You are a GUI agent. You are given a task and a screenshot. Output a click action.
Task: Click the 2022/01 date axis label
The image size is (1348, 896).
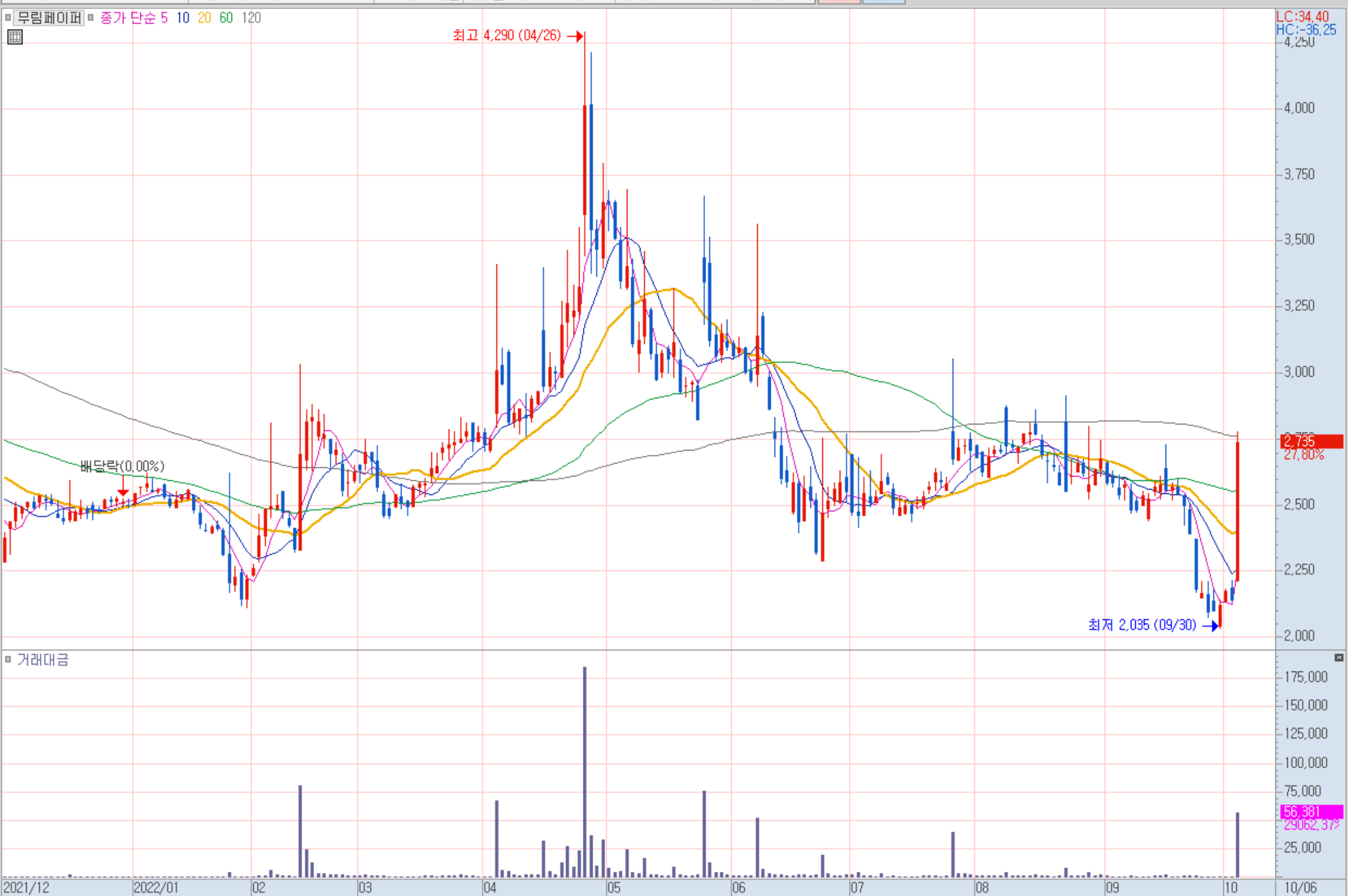[156, 887]
